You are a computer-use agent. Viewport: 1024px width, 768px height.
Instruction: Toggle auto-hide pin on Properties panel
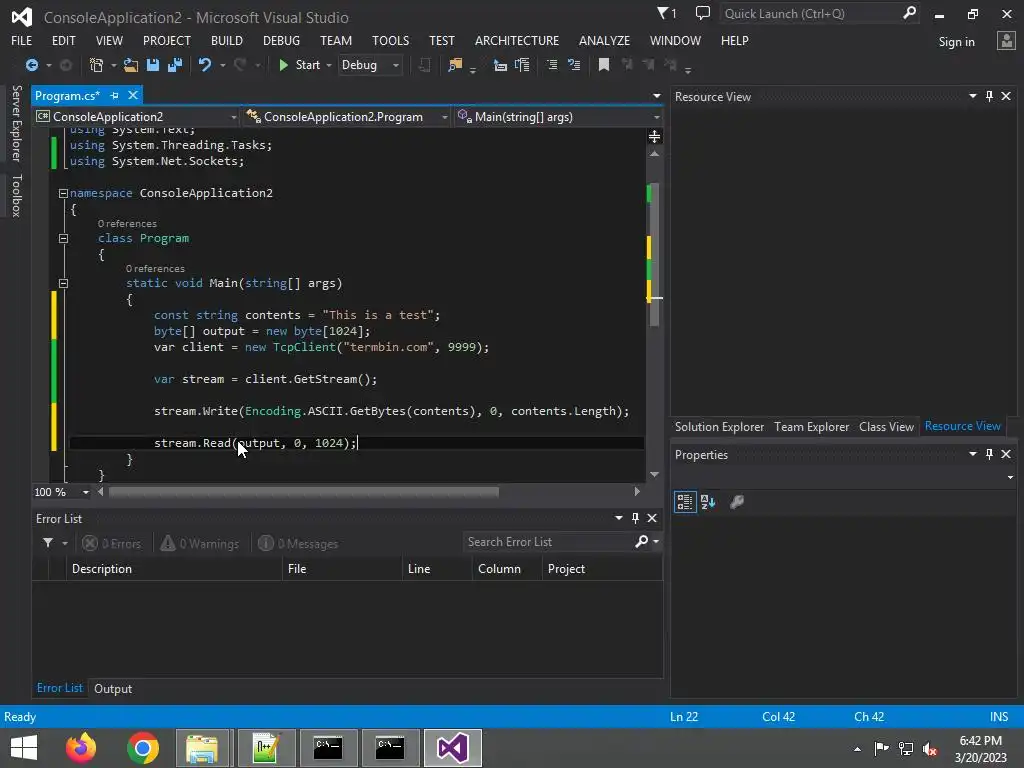(989, 454)
